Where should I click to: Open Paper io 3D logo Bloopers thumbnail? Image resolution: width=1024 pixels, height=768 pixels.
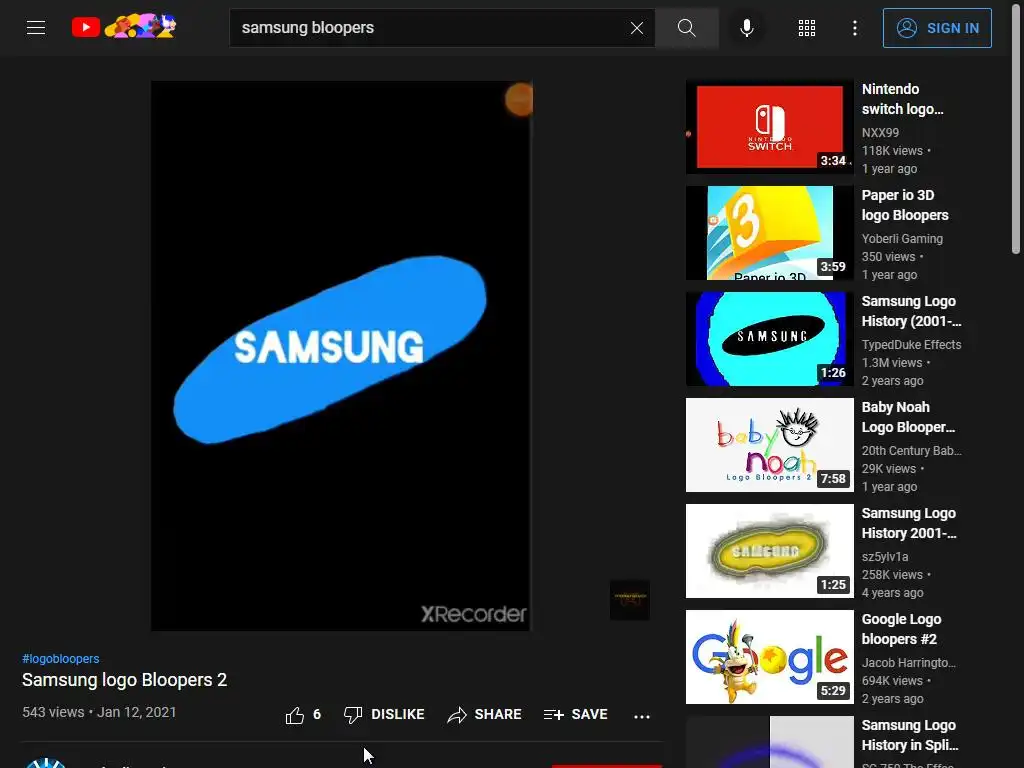(769, 232)
